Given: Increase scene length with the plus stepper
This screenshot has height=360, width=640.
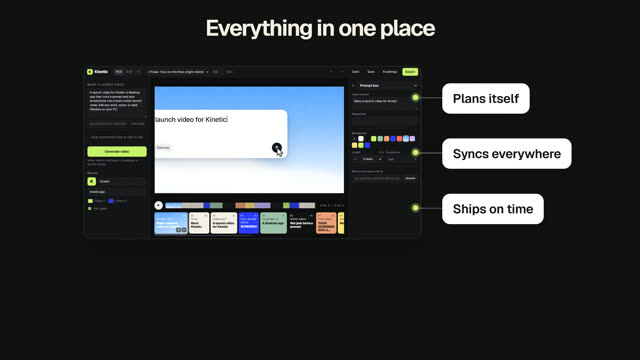Looking at the screenshot, I should click(x=380, y=159).
